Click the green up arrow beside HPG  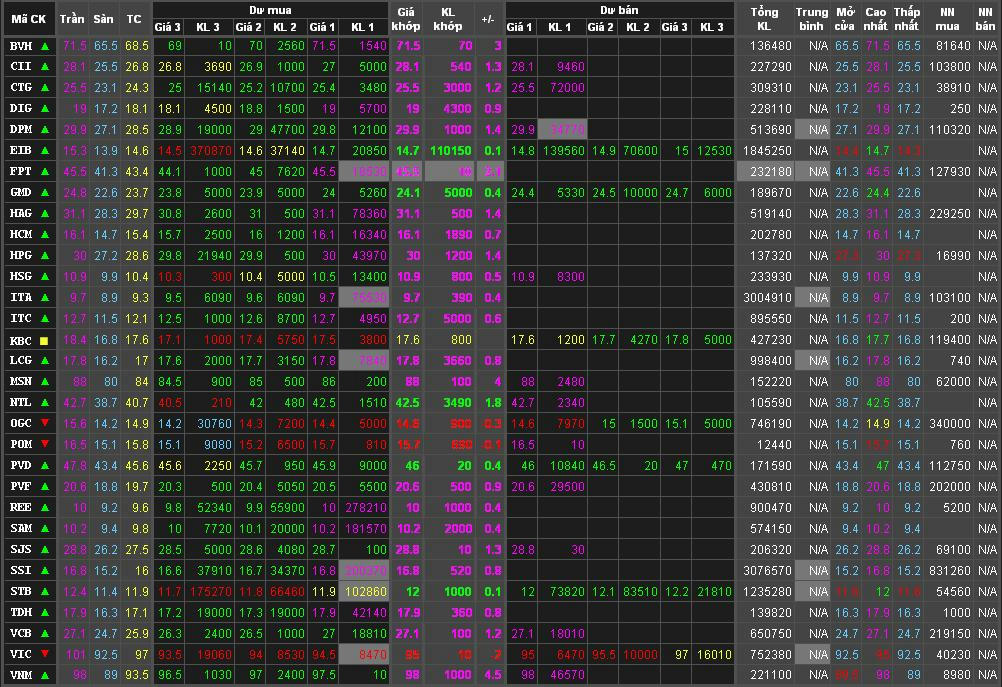[x=45, y=256]
